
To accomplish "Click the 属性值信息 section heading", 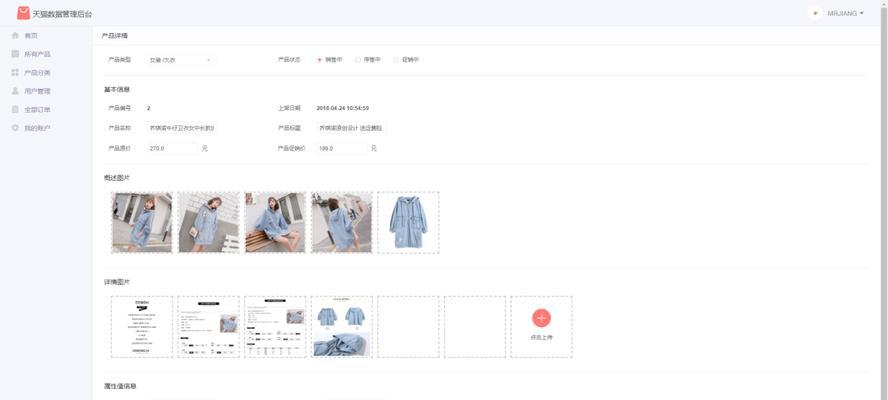I will (x=120, y=386).
